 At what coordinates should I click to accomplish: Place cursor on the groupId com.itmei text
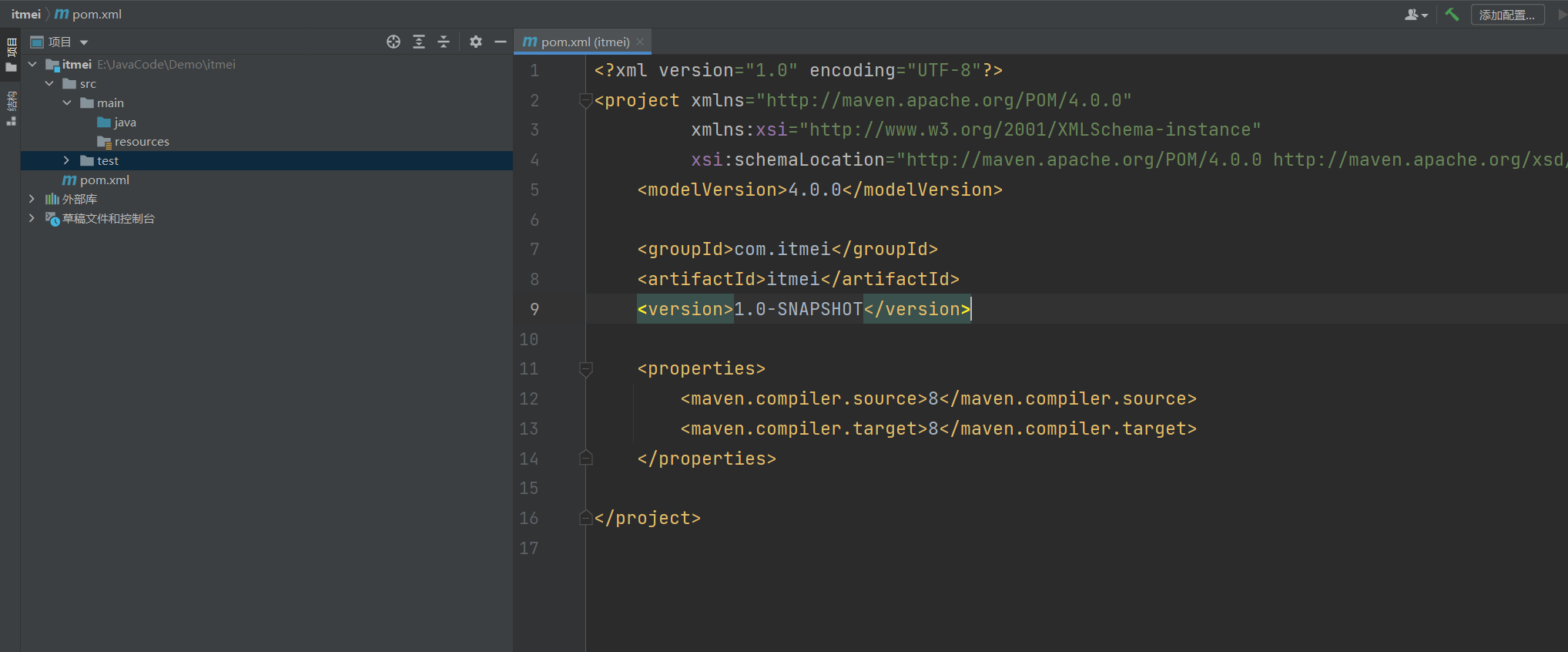point(782,249)
